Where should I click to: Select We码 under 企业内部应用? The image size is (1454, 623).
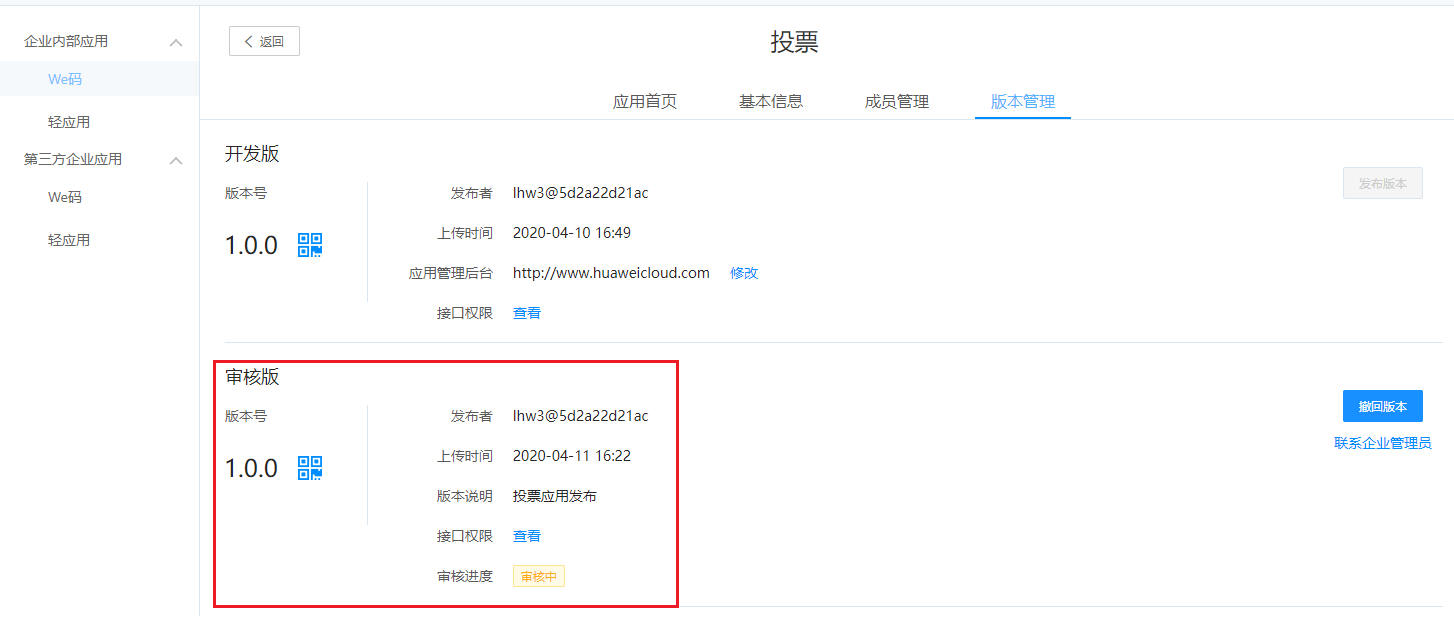[x=65, y=79]
